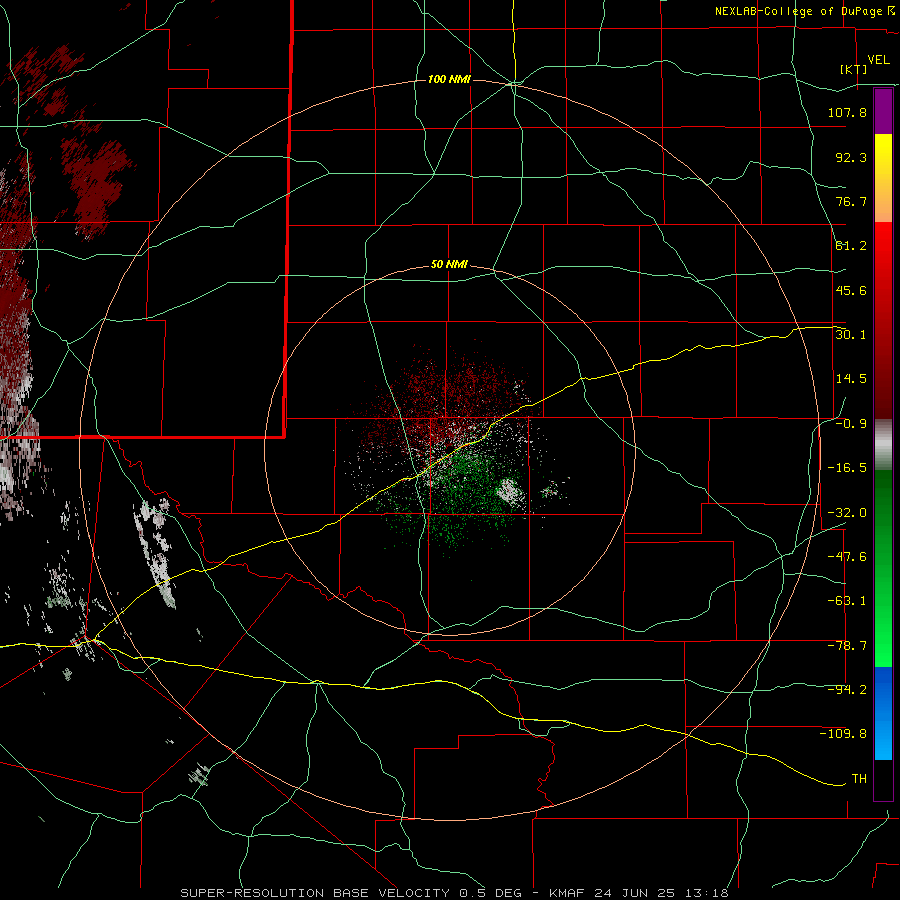Click the NEXLAB-College of DuPage watermark text
Image resolution: width=900 pixels, height=900 pixels.
click(x=804, y=11)
